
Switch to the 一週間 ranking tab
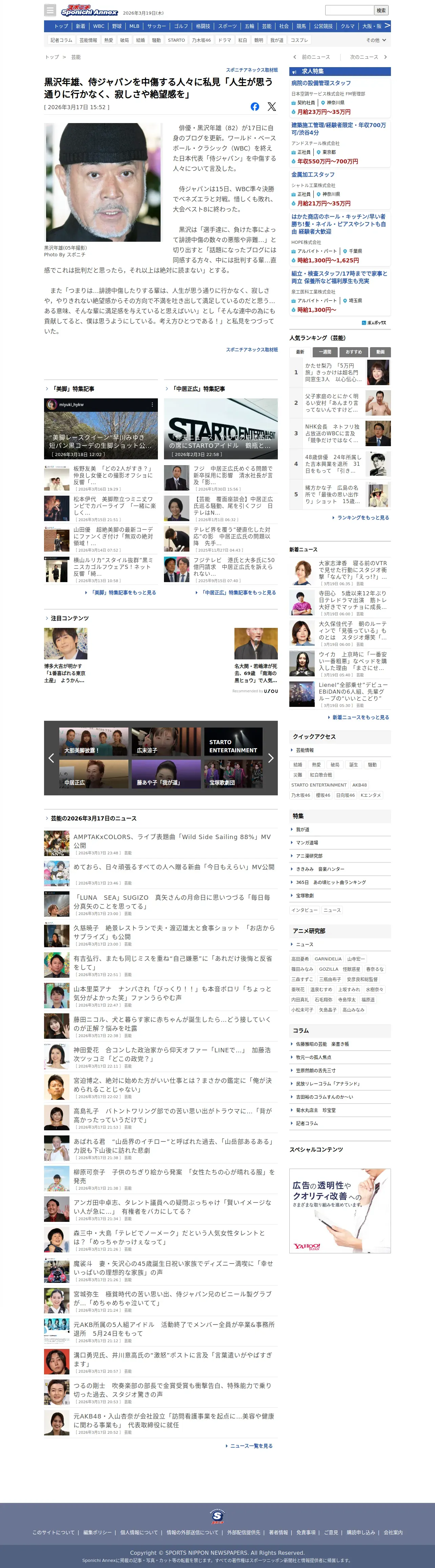tap(326, 352)
